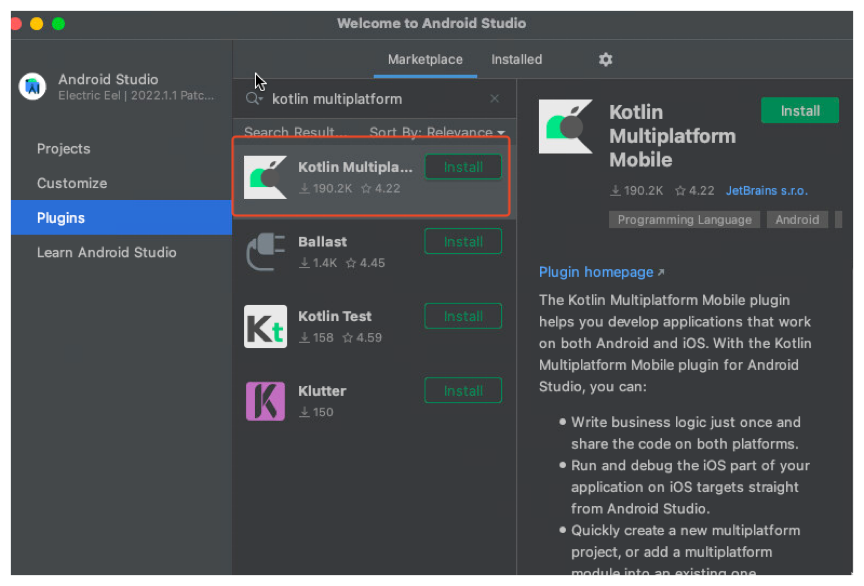Open the plugin settings gear icon

(x=605, y=59)
